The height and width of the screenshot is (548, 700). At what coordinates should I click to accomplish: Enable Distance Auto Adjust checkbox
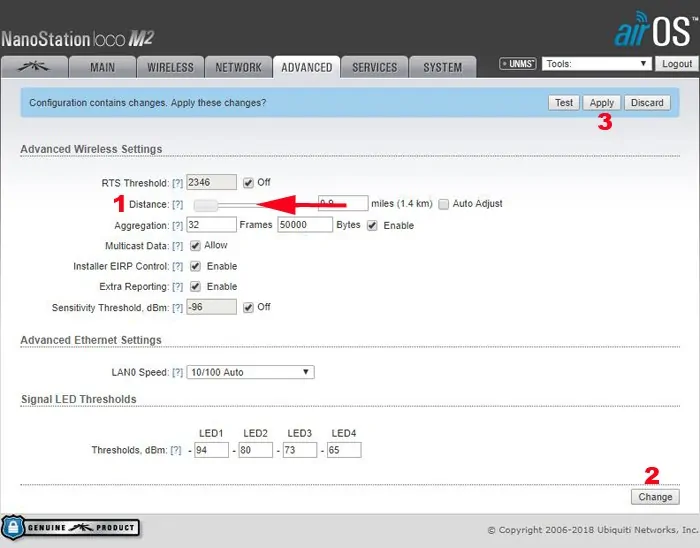tap(443, 204)
